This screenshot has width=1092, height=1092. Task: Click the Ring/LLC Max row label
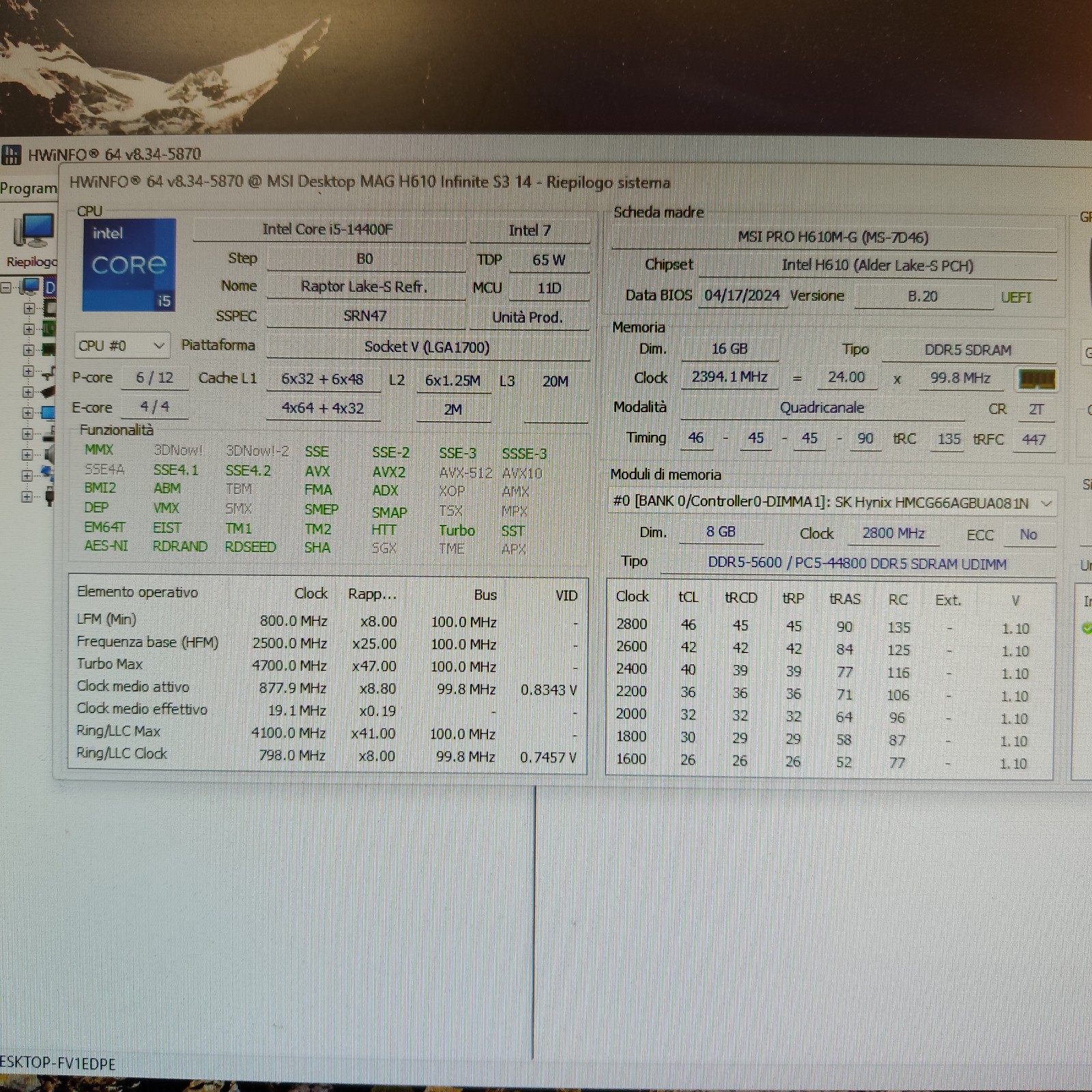coord(118,731)
